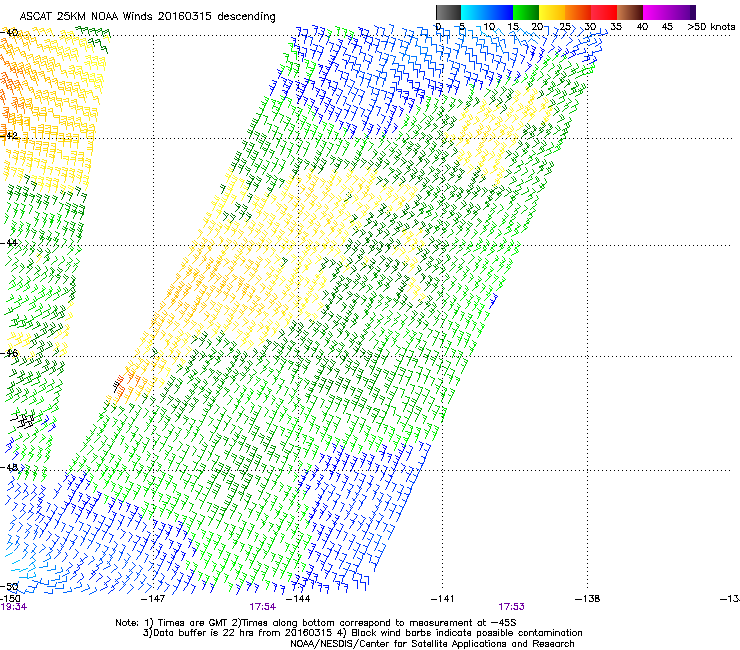
Task: Click the note line starting 'Note: 1) Times are GMT'
Action: [x=316, y=623]
